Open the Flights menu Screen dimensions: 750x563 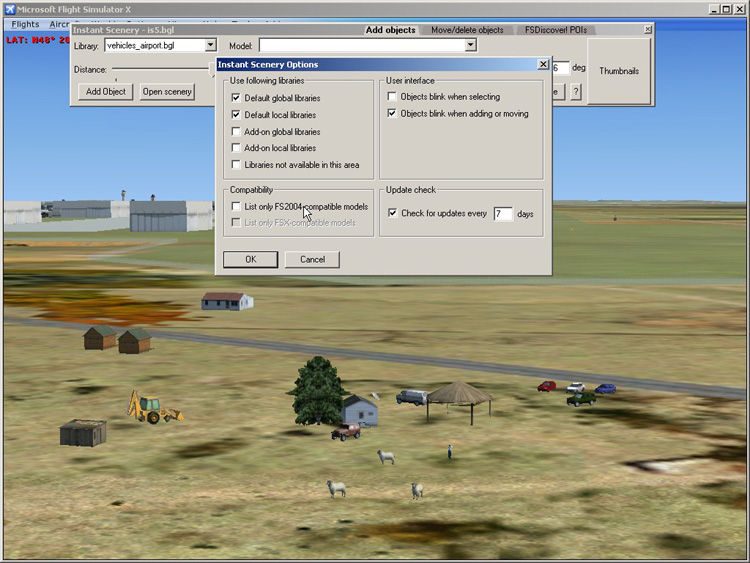(25, 24)
